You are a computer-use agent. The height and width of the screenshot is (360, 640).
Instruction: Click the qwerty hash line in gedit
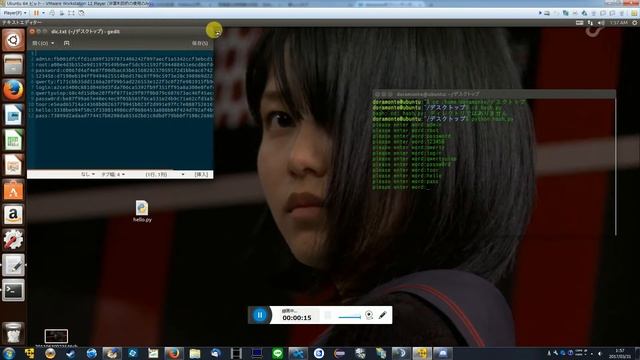point(124,82)
